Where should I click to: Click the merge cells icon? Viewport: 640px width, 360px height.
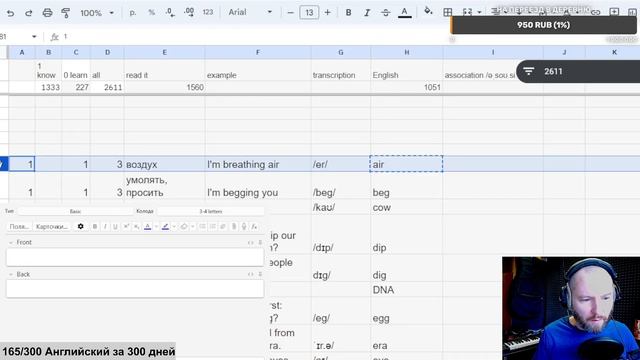pyautogui.click(x=467, y=12)
